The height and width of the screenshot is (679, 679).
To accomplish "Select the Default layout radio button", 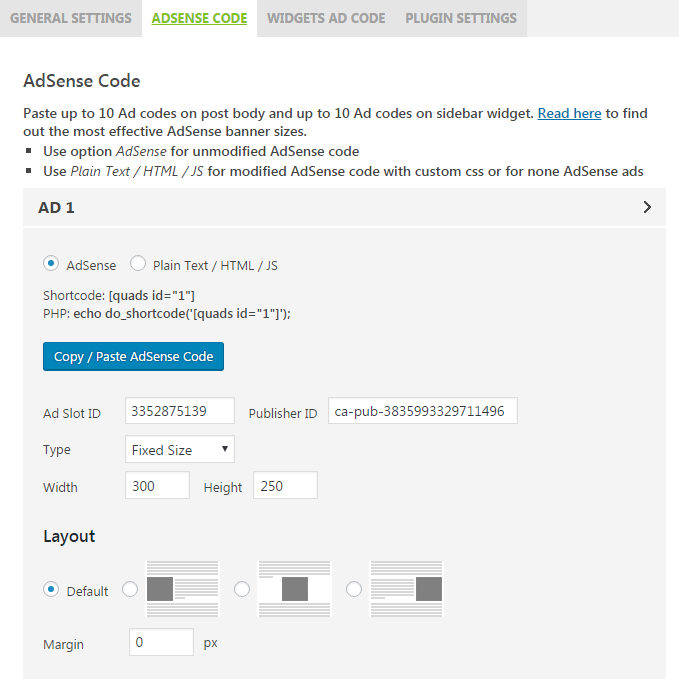I will [x=51, y=590].
